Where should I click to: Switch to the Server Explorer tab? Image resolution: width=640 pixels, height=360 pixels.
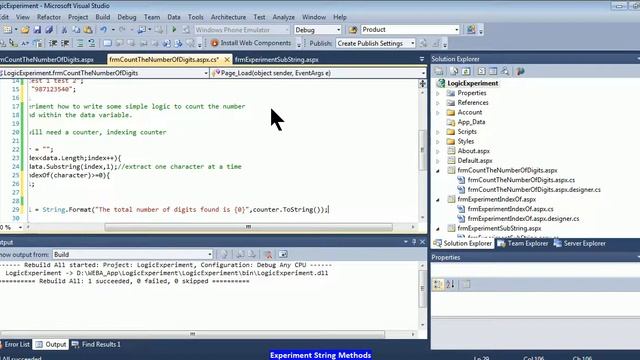point(580,243)
